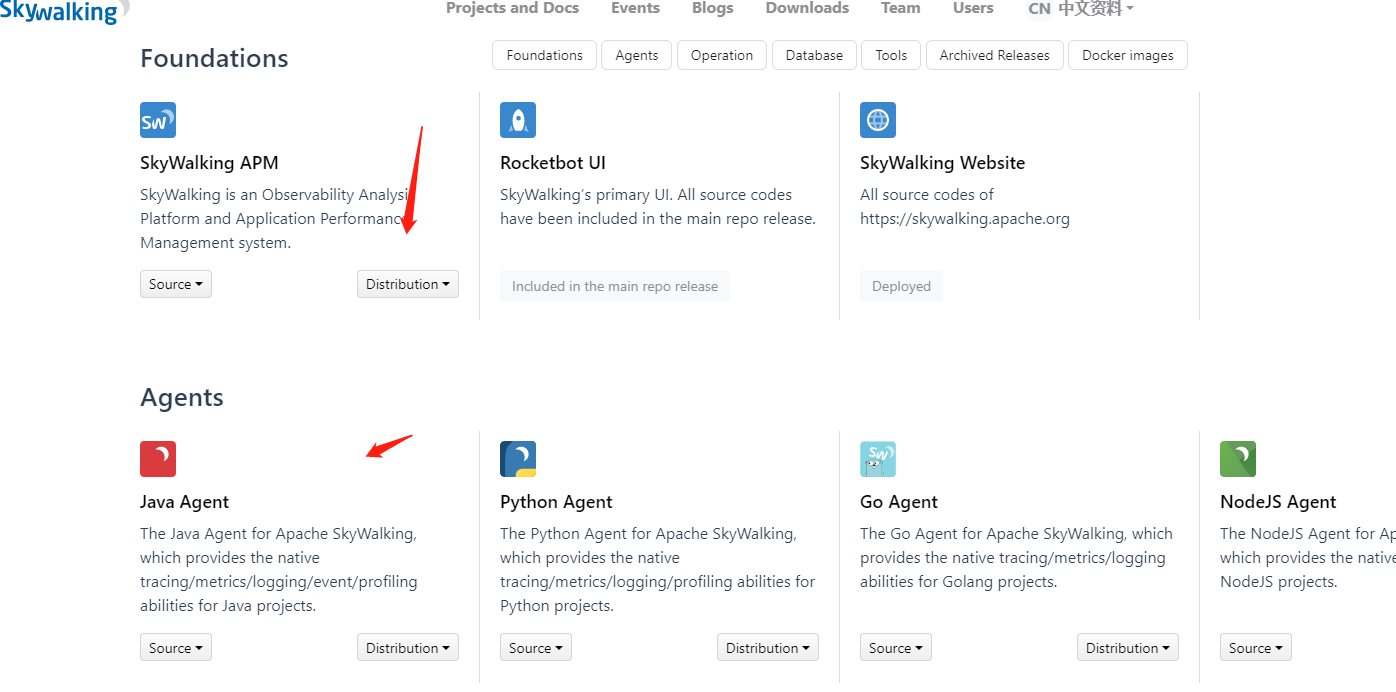Click the SkyWalking APM blue icon
This screenshot has width=1396, height=692.
click(x=158, y=120)
